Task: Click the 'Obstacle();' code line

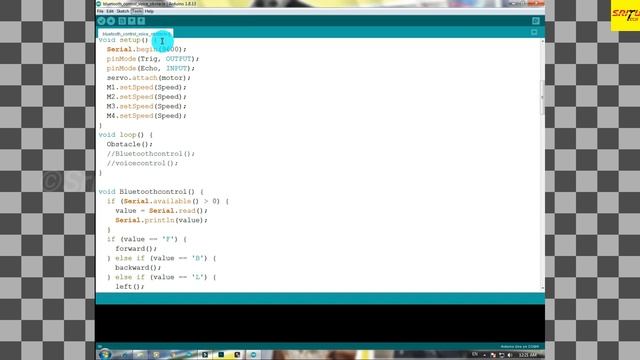Action: coord(129,144)
